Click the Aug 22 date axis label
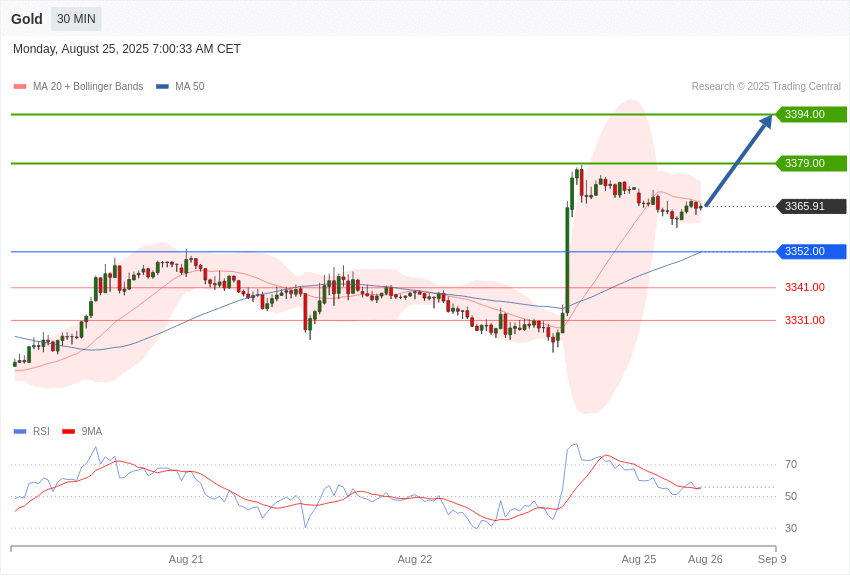Screen dimensions: 850x576 tap(415, 559)
